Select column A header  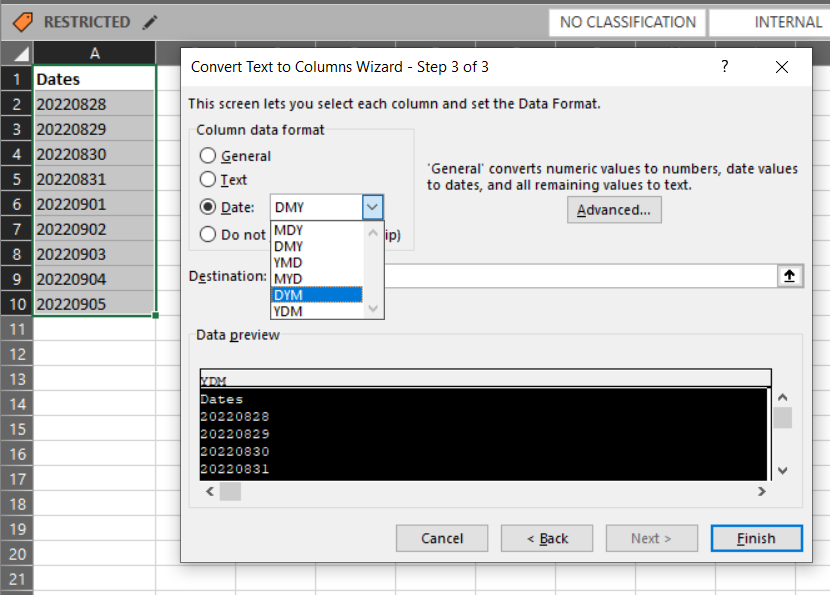[94, 53]
